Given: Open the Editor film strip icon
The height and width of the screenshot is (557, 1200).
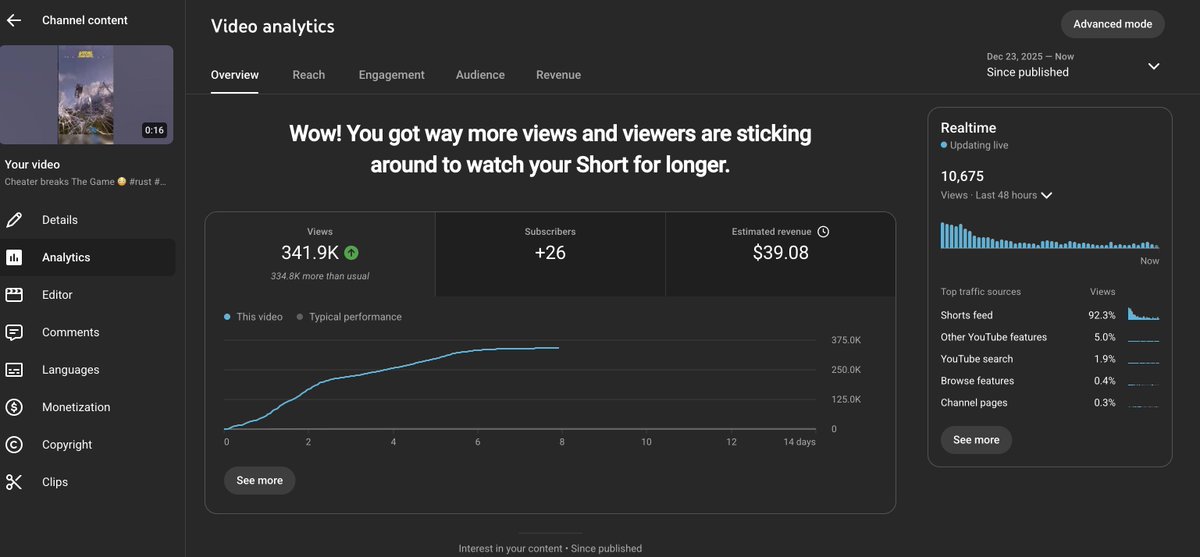Looking at the screenshot, I should [x=14, y=295].
